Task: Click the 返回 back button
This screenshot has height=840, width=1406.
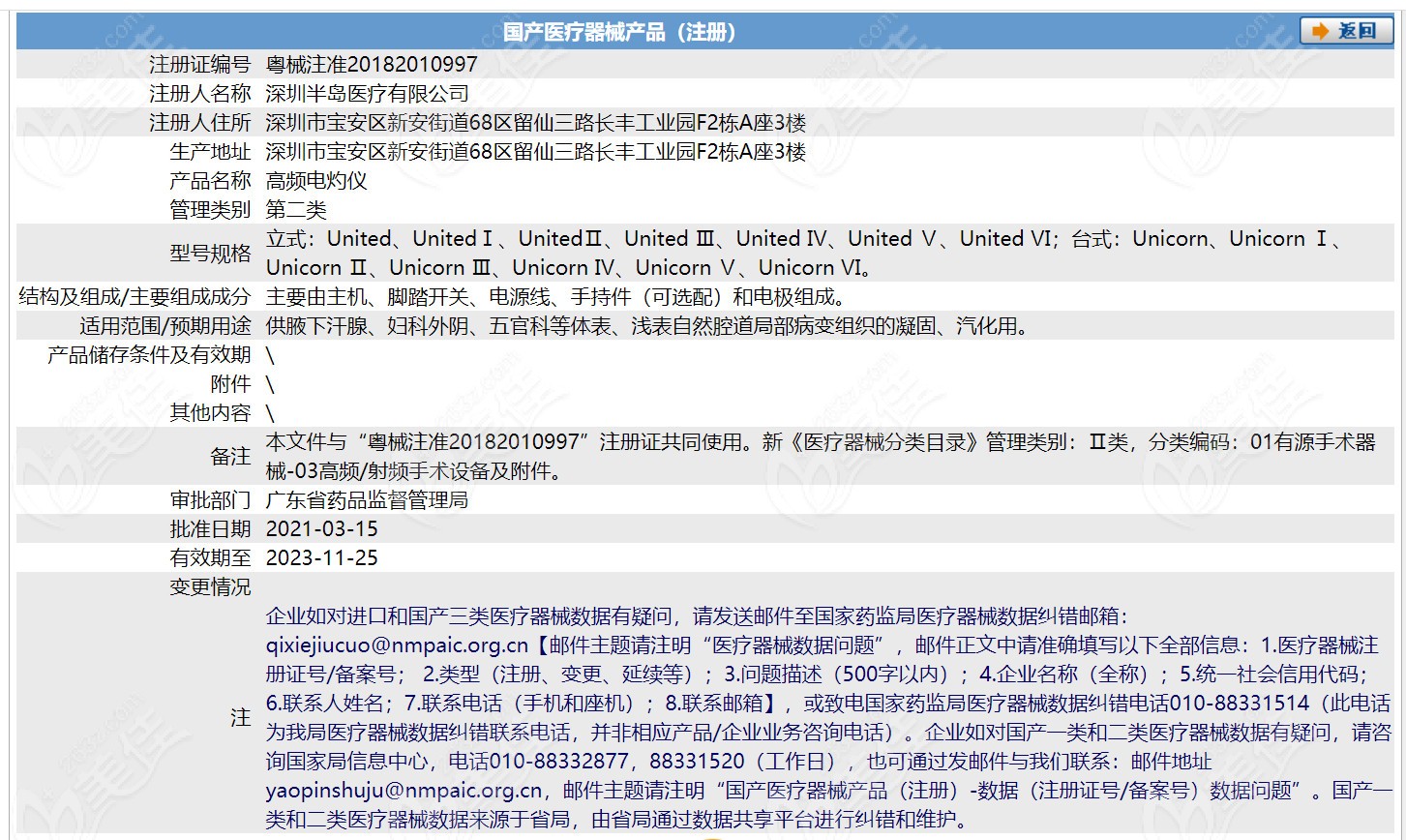Action: 1346,31
